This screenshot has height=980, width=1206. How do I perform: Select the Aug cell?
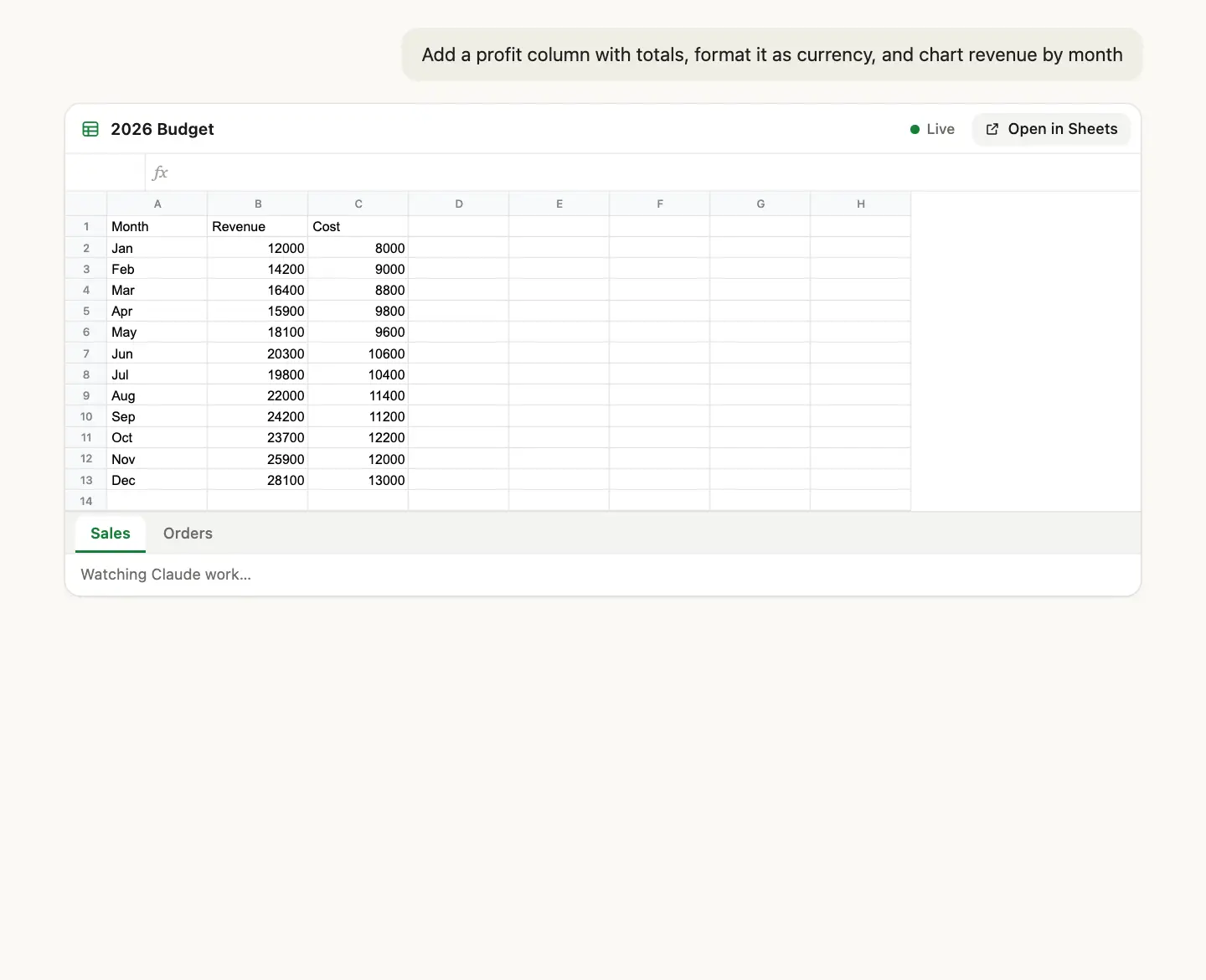[x=157, y=395]
